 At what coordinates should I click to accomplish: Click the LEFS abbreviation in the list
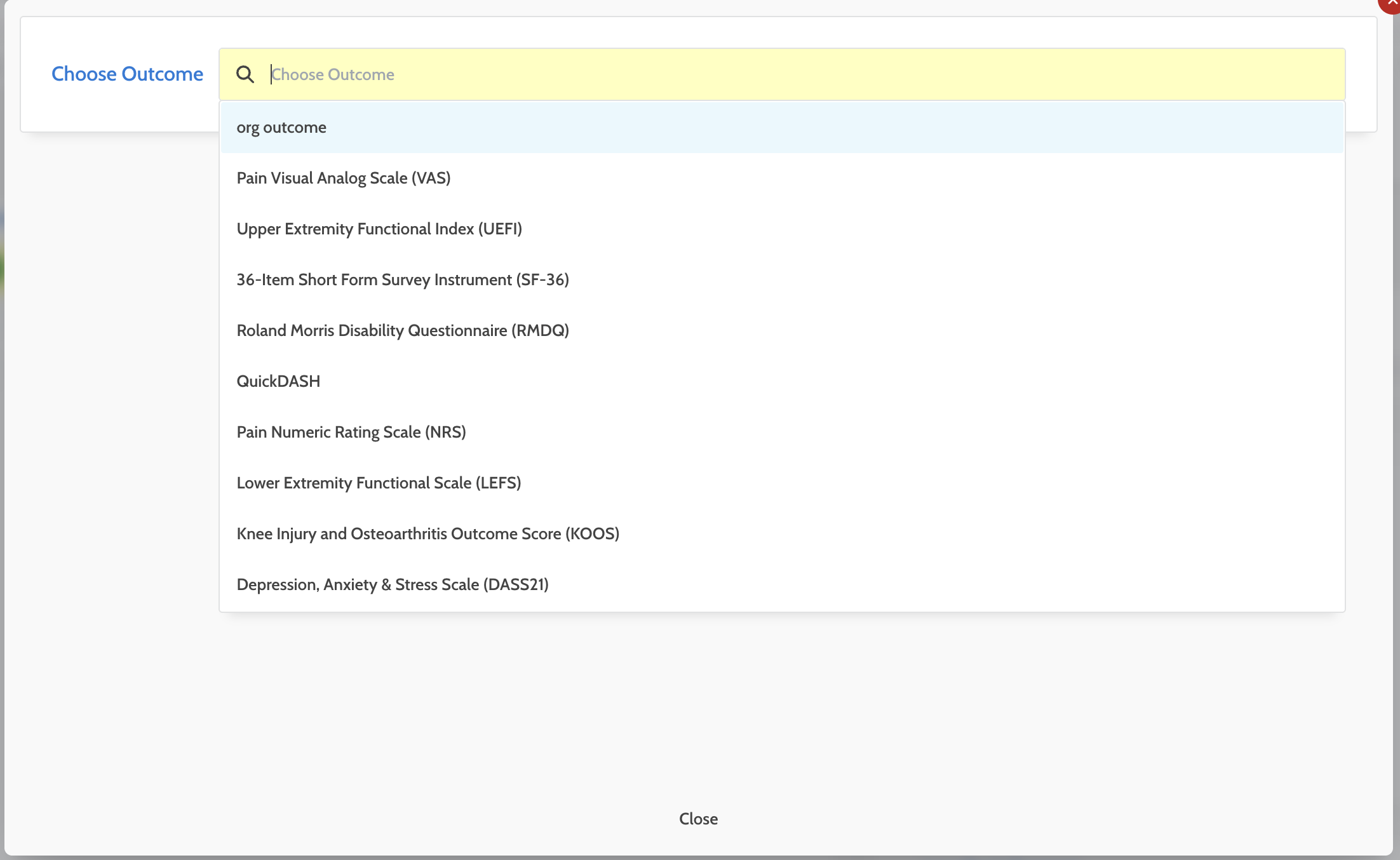pos(499,483)
